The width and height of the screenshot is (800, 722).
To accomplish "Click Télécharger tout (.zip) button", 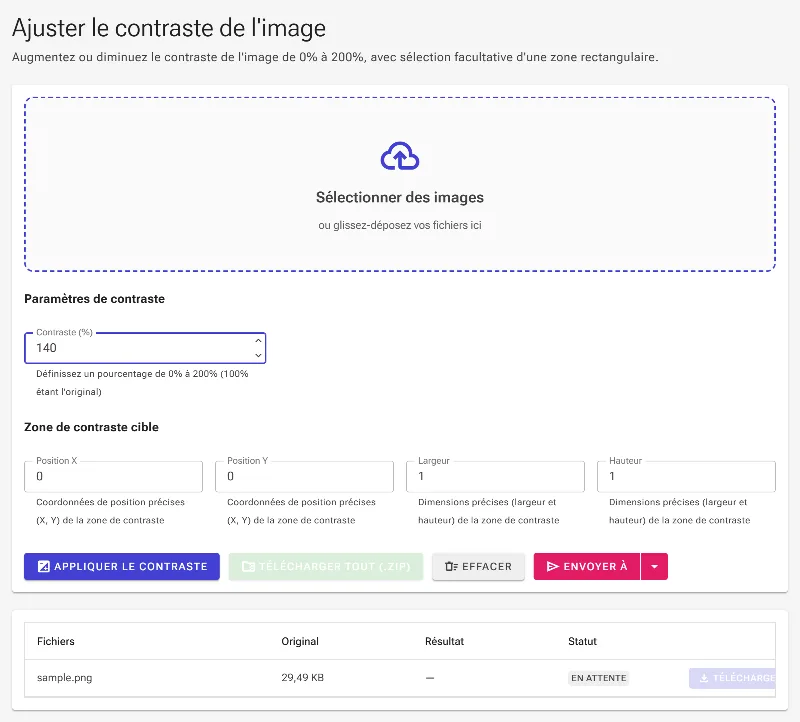I will pyautogui.click(x=326, y=566).
